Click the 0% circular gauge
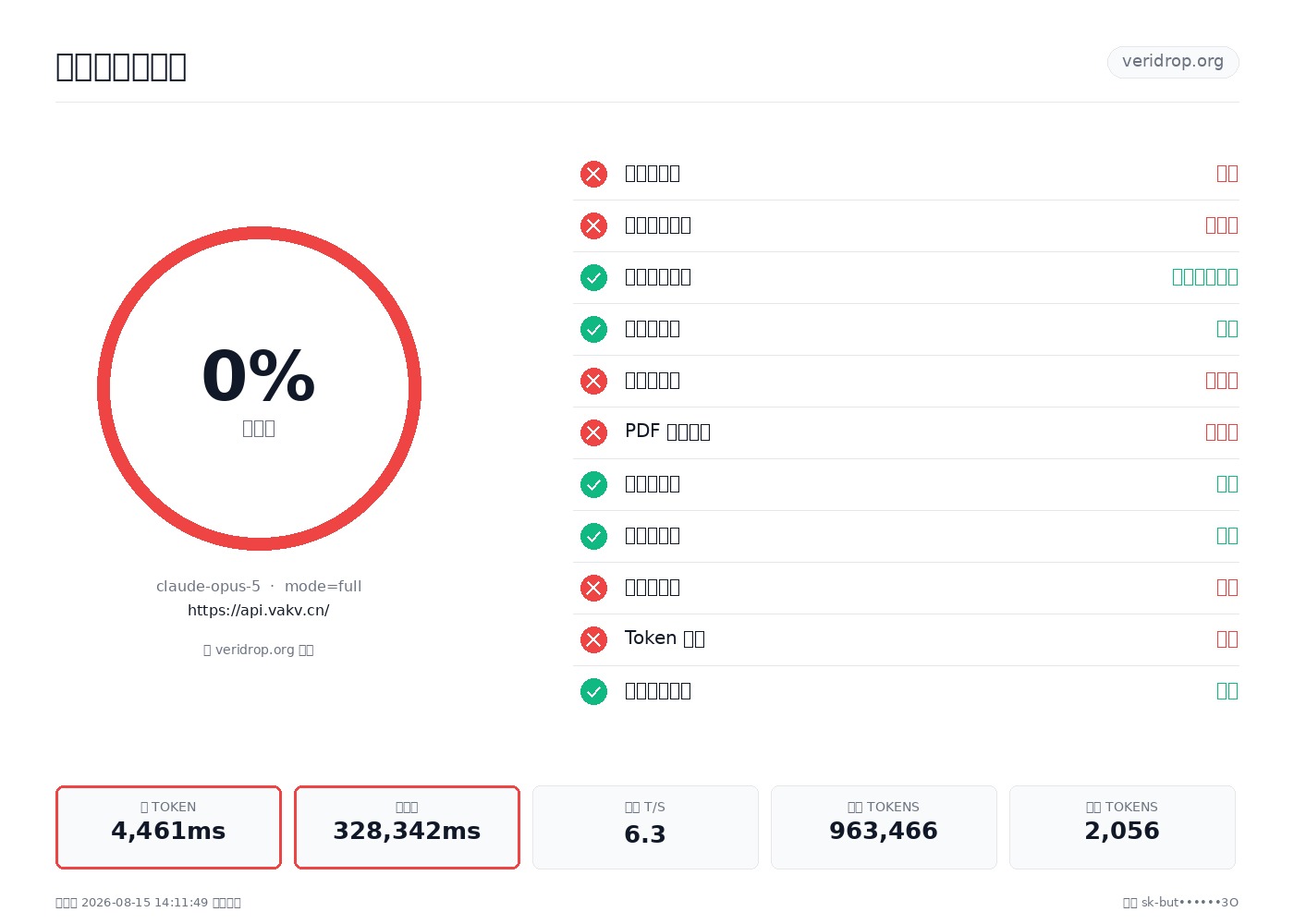Screen dimensions: 1294x924 point(259,388)
